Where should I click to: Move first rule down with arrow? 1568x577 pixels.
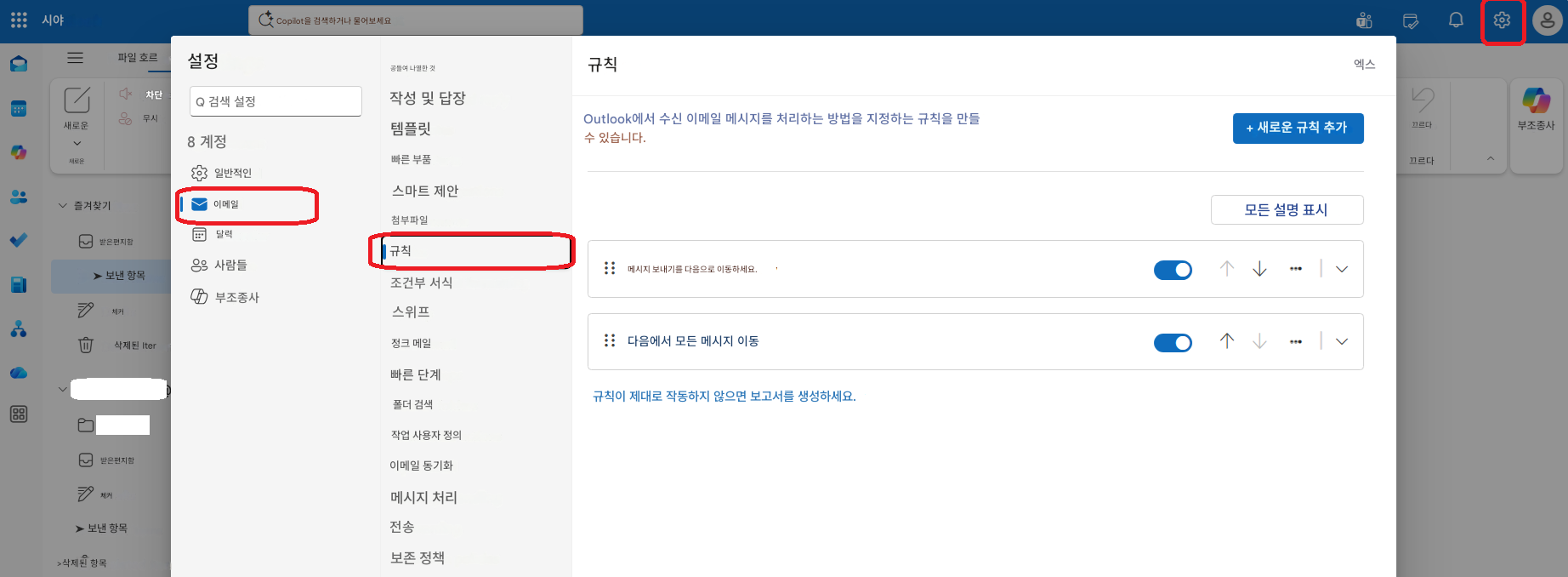[1259, 269]
